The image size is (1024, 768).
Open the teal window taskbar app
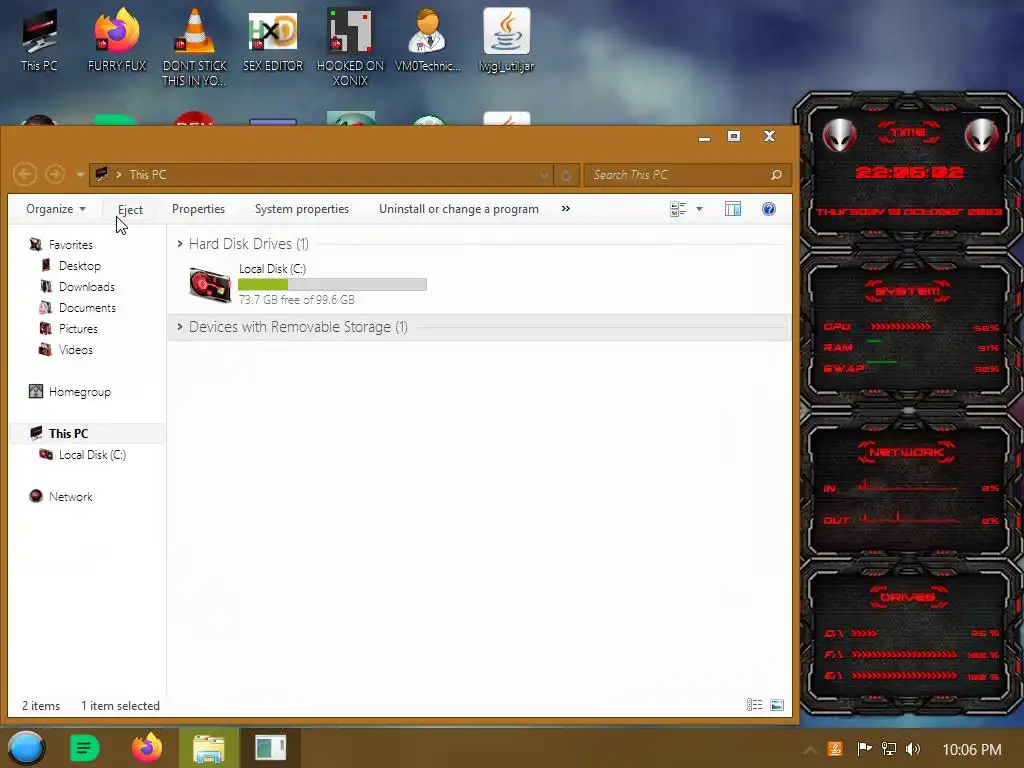[x=270, y=748]
